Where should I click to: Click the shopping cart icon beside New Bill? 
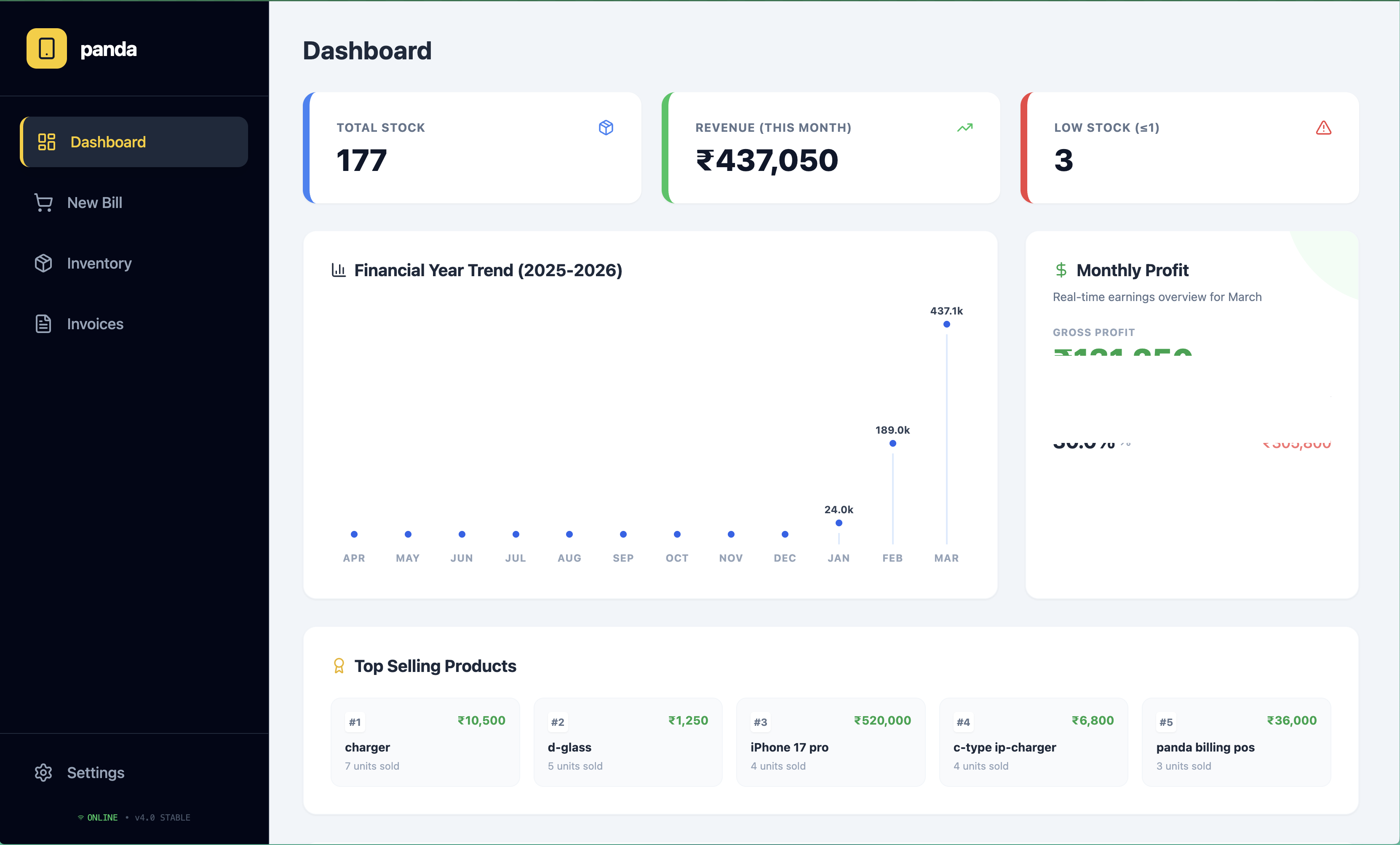pos(43,203)
